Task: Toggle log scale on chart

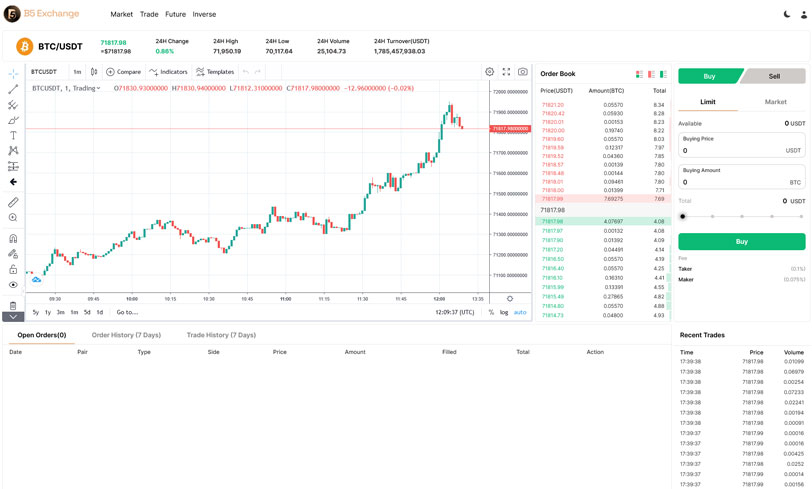Action: point(504,312)
